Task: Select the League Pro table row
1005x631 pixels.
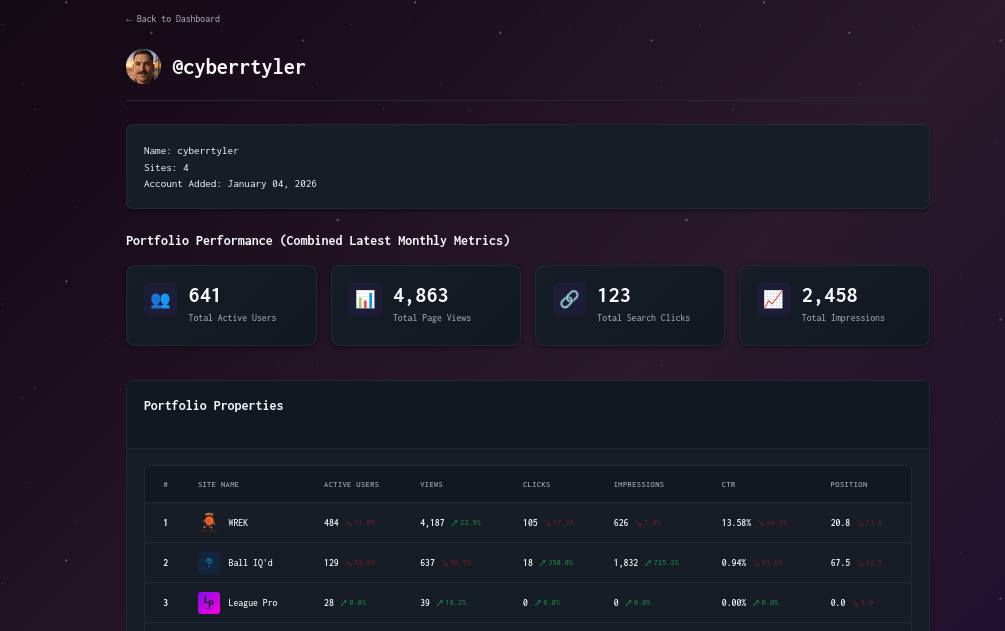Action: pos(500,602)
